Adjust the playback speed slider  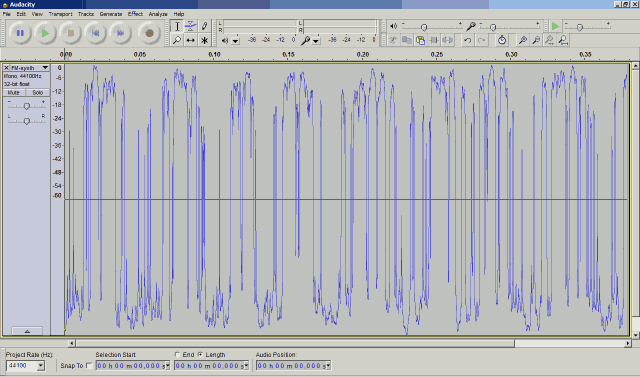(580, 27)
